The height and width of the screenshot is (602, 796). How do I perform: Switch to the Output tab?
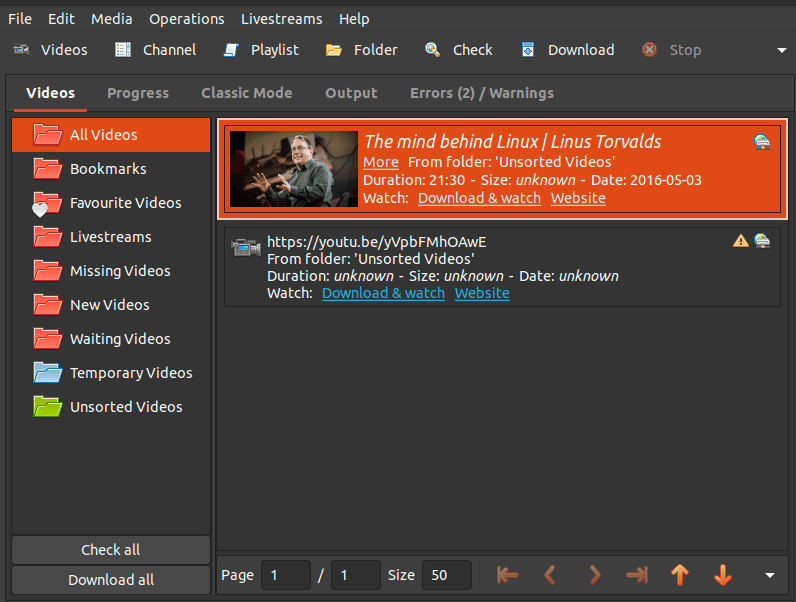351,93
